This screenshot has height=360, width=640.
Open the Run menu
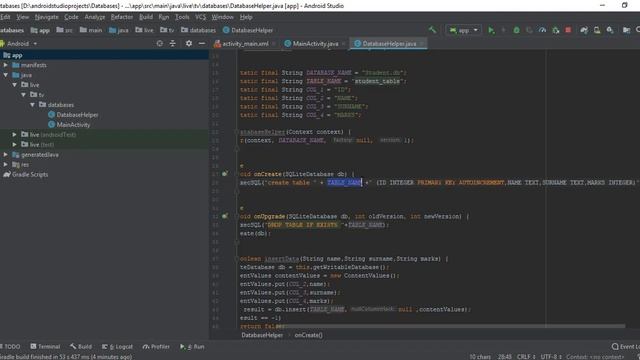coord(164,17)
